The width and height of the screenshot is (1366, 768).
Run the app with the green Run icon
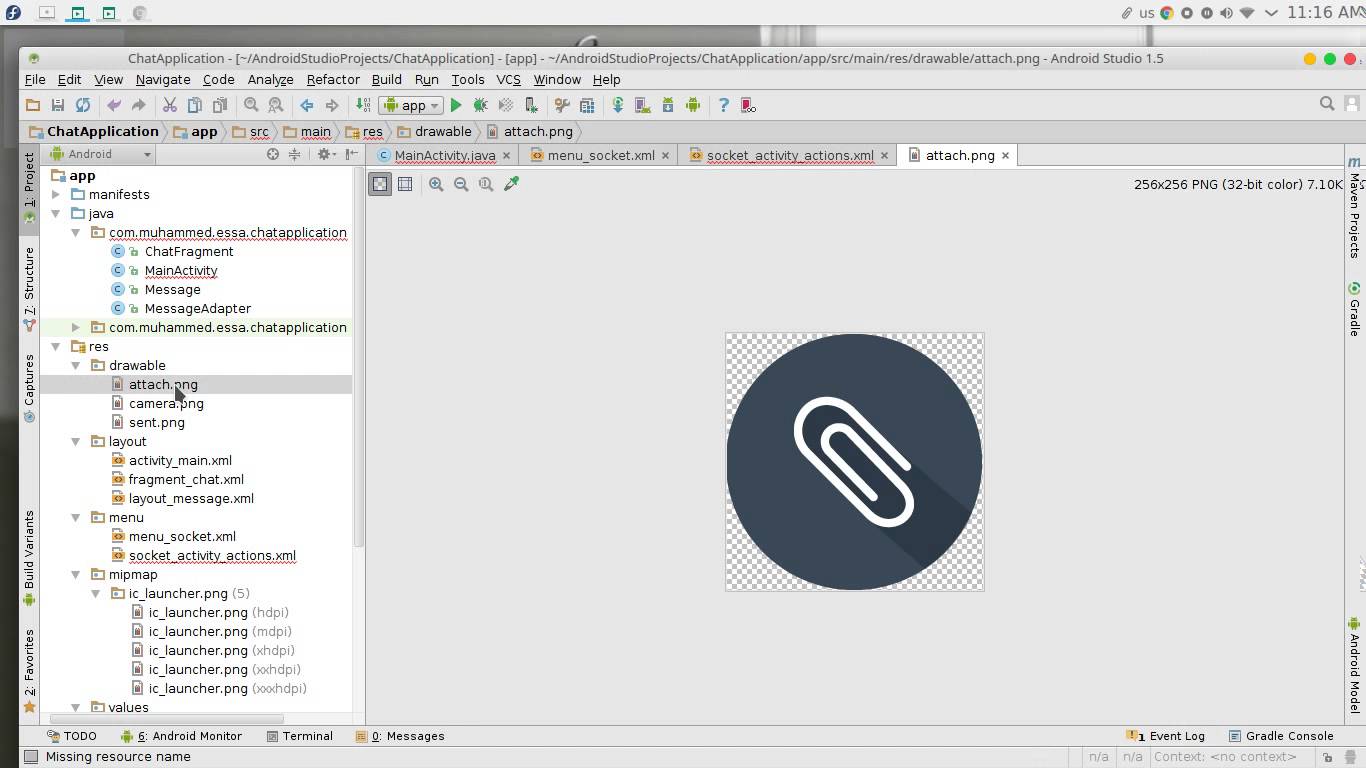[x=455, y=104]
